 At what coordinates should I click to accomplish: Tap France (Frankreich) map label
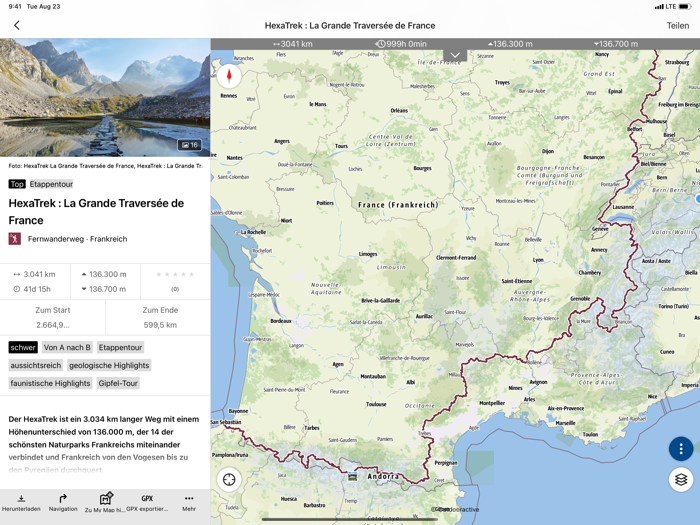coord(398,205)
